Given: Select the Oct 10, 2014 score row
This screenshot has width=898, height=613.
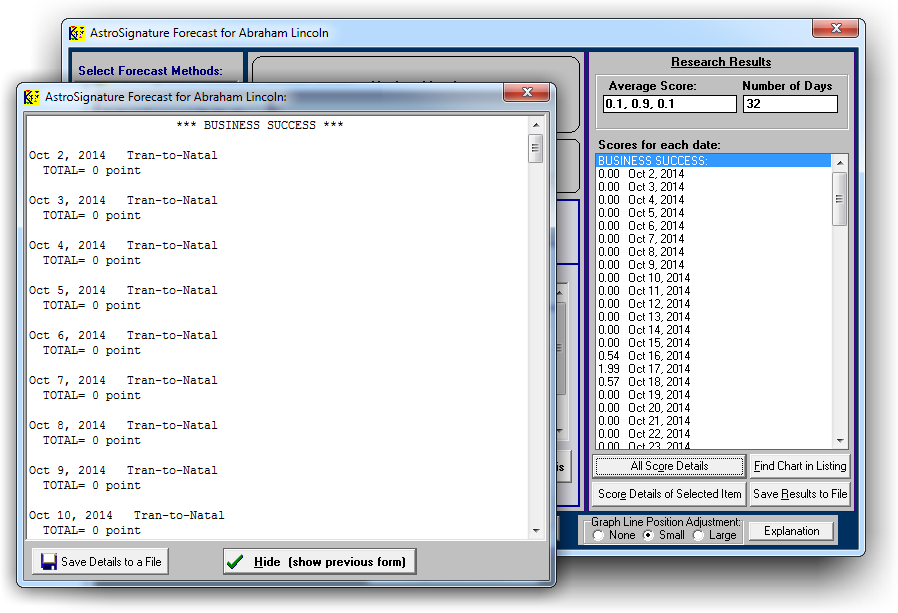Looking at the screenshot, I should click(714, 278).
